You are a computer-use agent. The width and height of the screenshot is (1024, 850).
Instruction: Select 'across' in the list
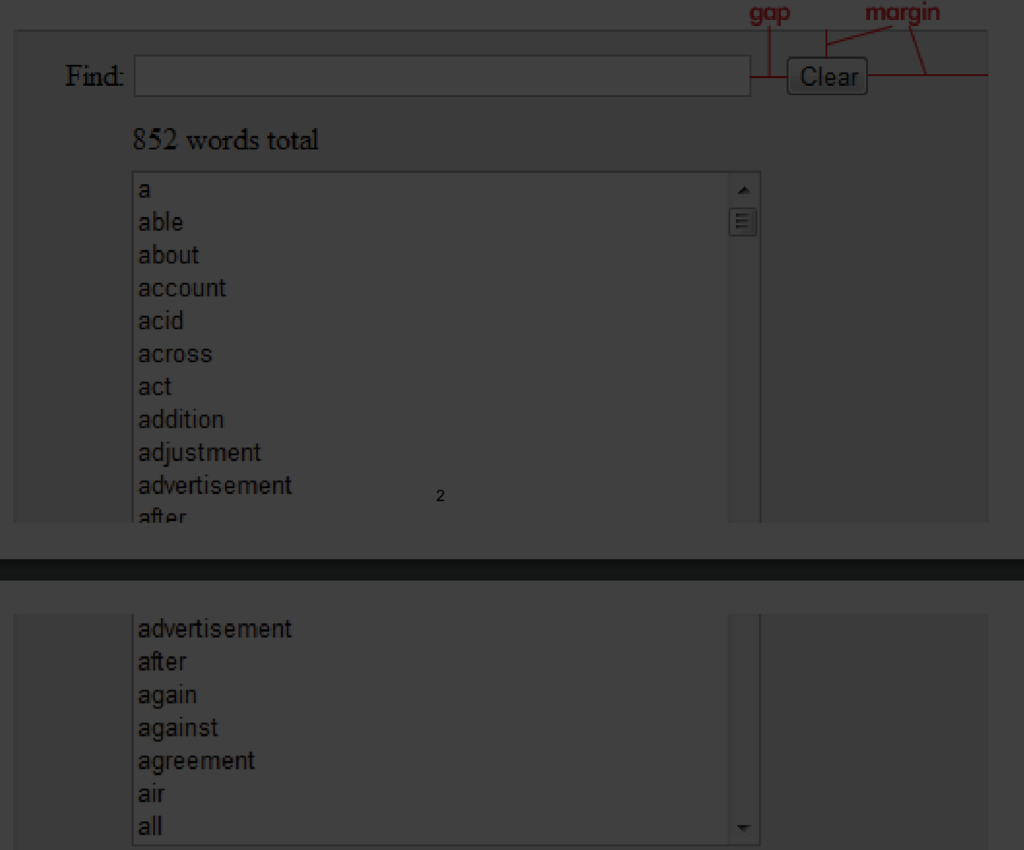coord(175,354)
